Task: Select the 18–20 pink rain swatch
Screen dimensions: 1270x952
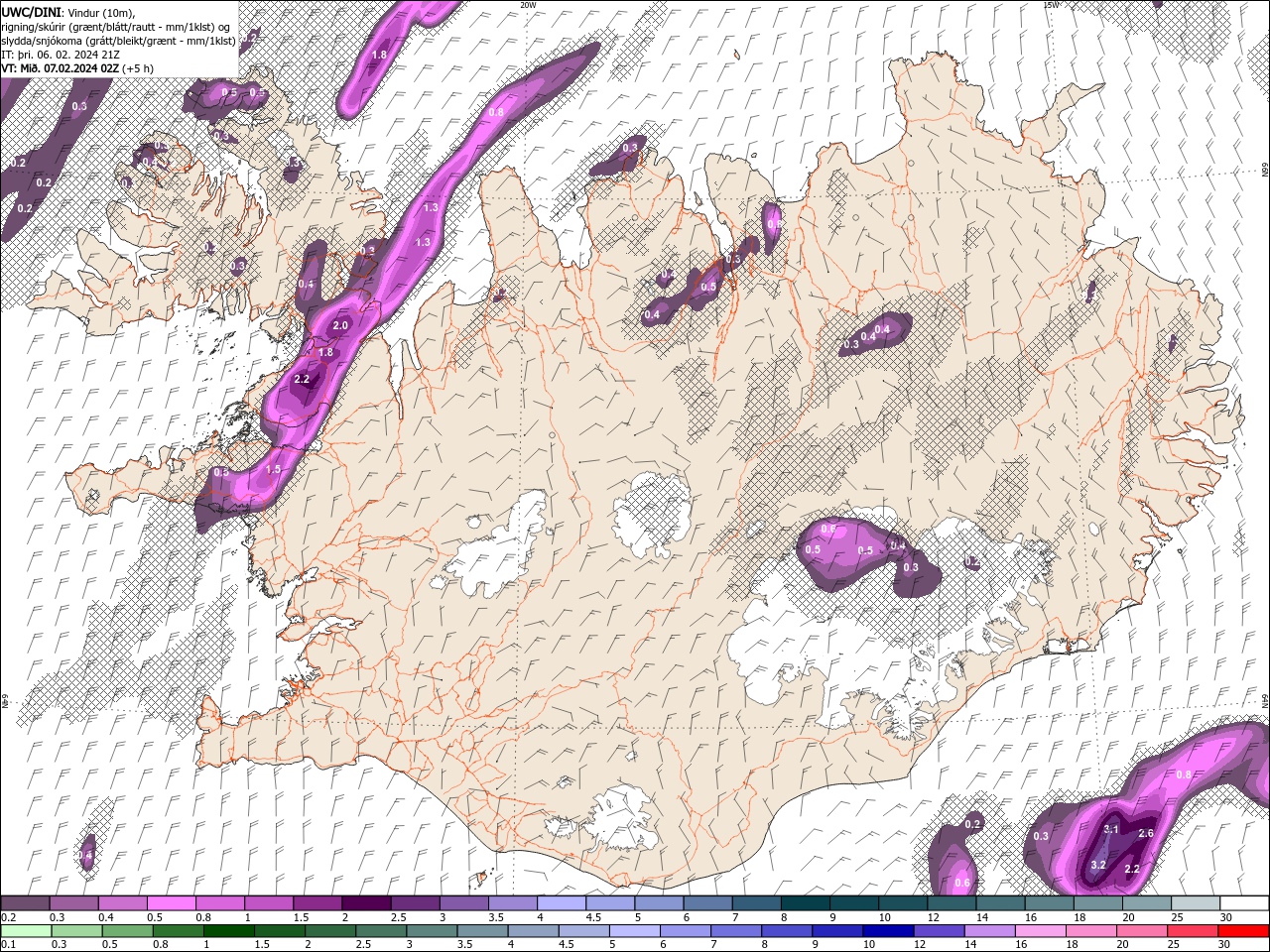Action: 1091,931
